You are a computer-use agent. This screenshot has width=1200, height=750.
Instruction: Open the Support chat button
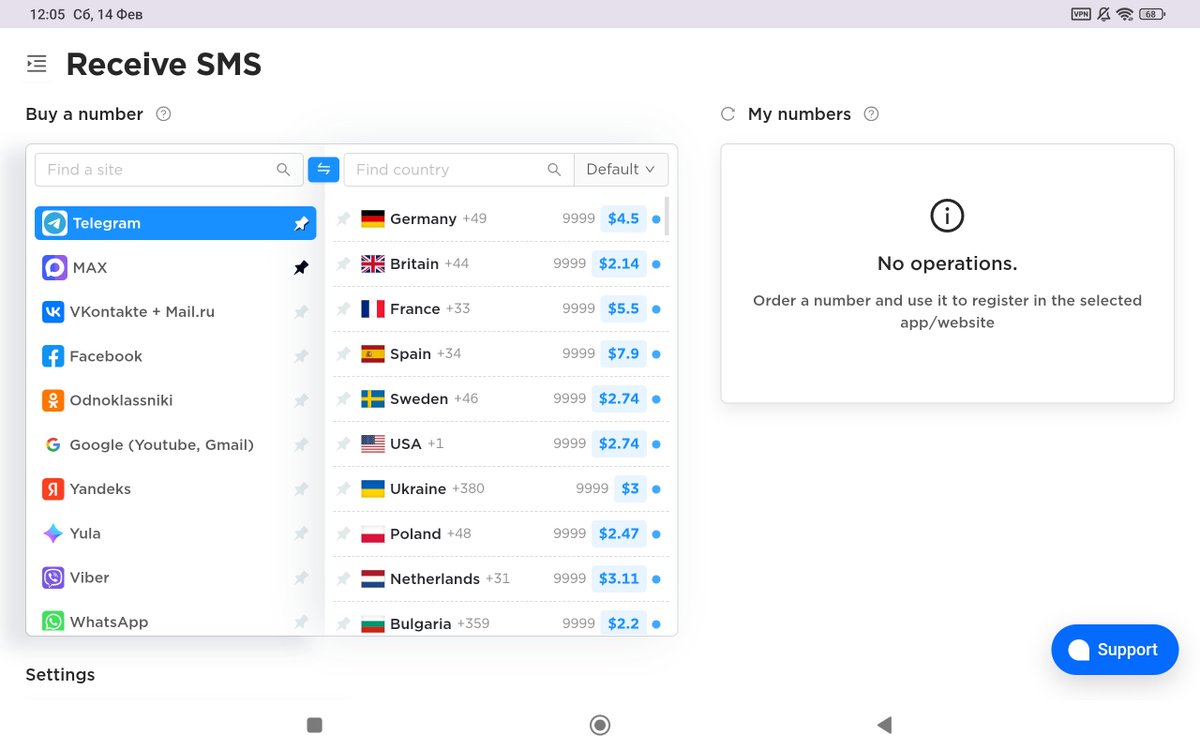(x=1115, y=650)
